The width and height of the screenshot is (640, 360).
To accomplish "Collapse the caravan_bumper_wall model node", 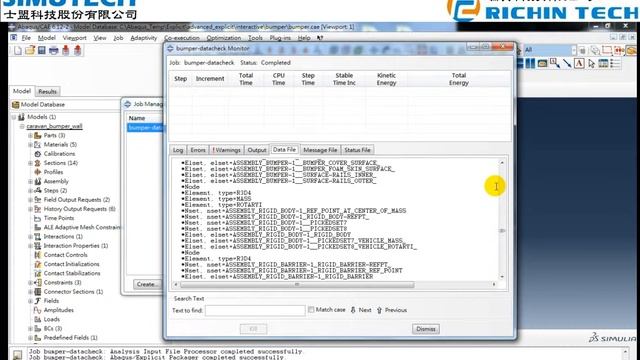I will (22, 127).
